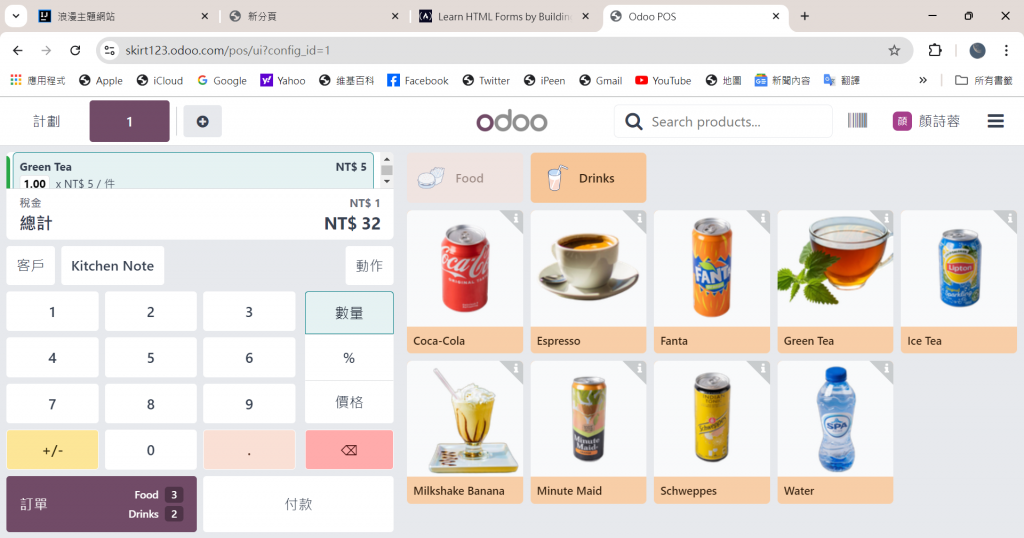Set the 客戶 customer
Viewport: 1024px width, 538px height.
[31, 266]
